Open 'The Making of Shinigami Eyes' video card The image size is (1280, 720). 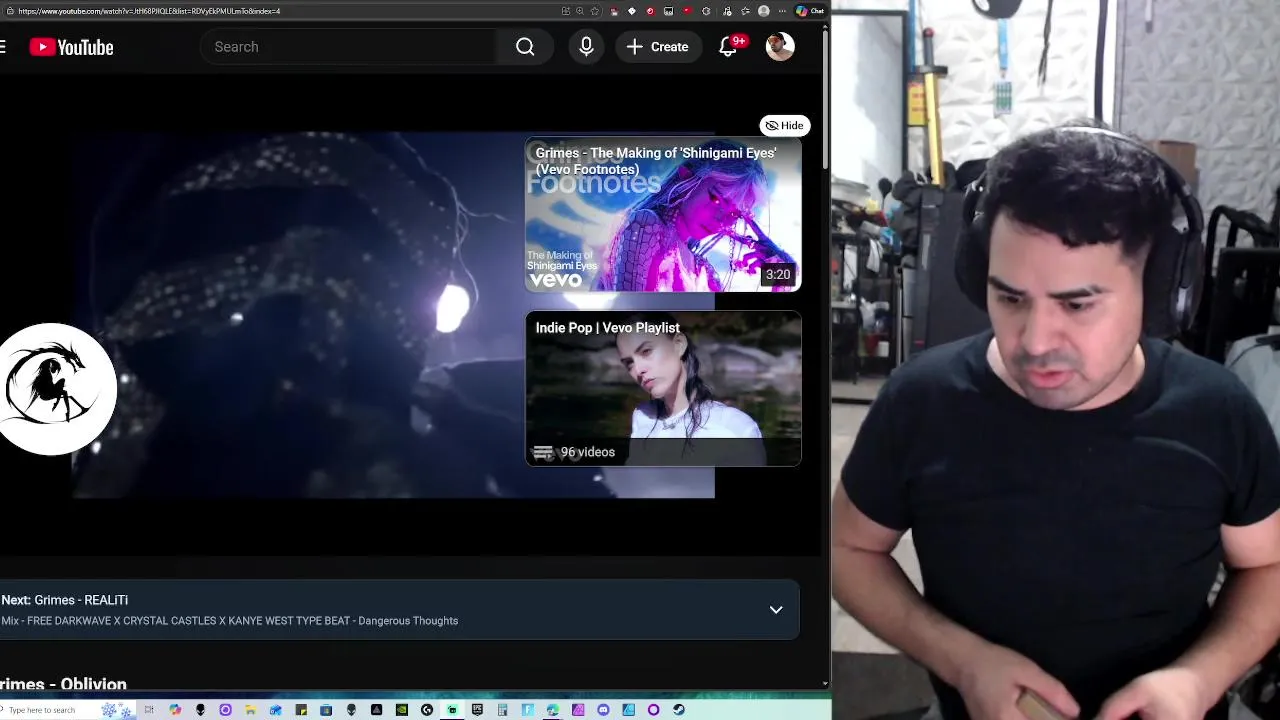click(x=663, y=214)
